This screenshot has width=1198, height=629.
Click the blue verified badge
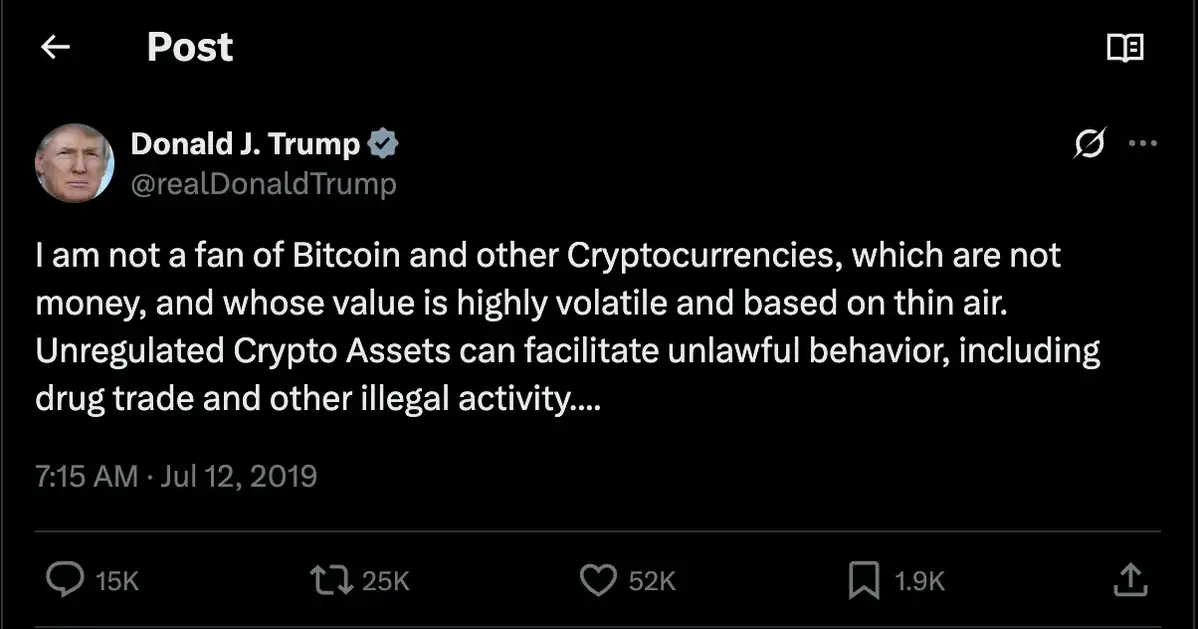(383, 145)
